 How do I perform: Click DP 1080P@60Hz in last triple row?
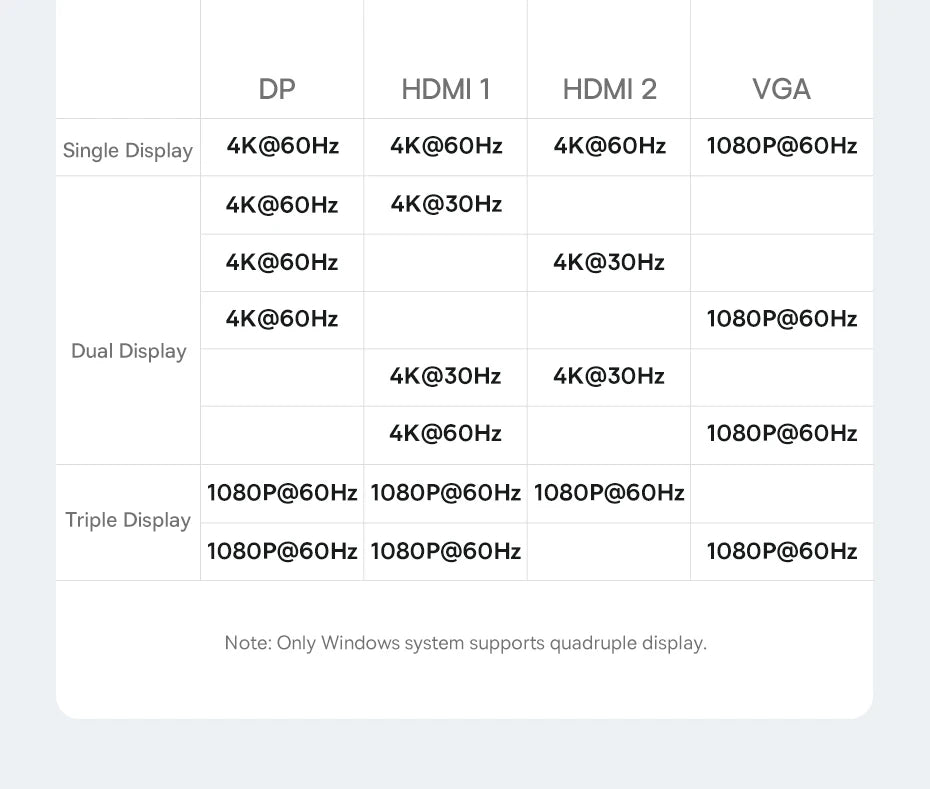tap(282, 552)
